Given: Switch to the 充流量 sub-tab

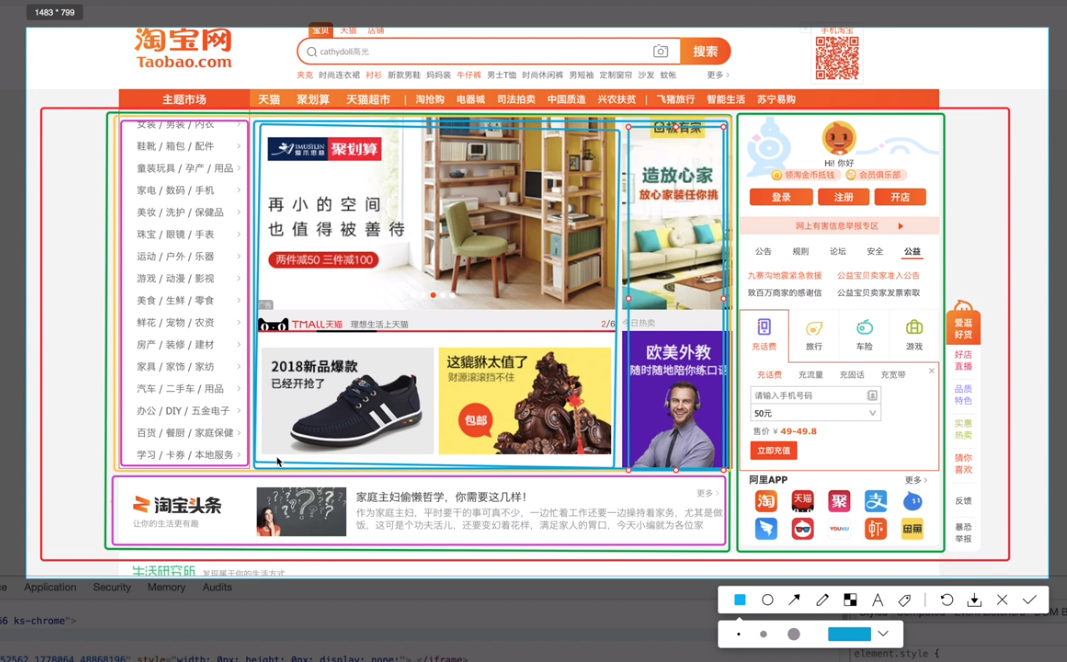Looking at the screenshot, I should click(x=810, y=374).
